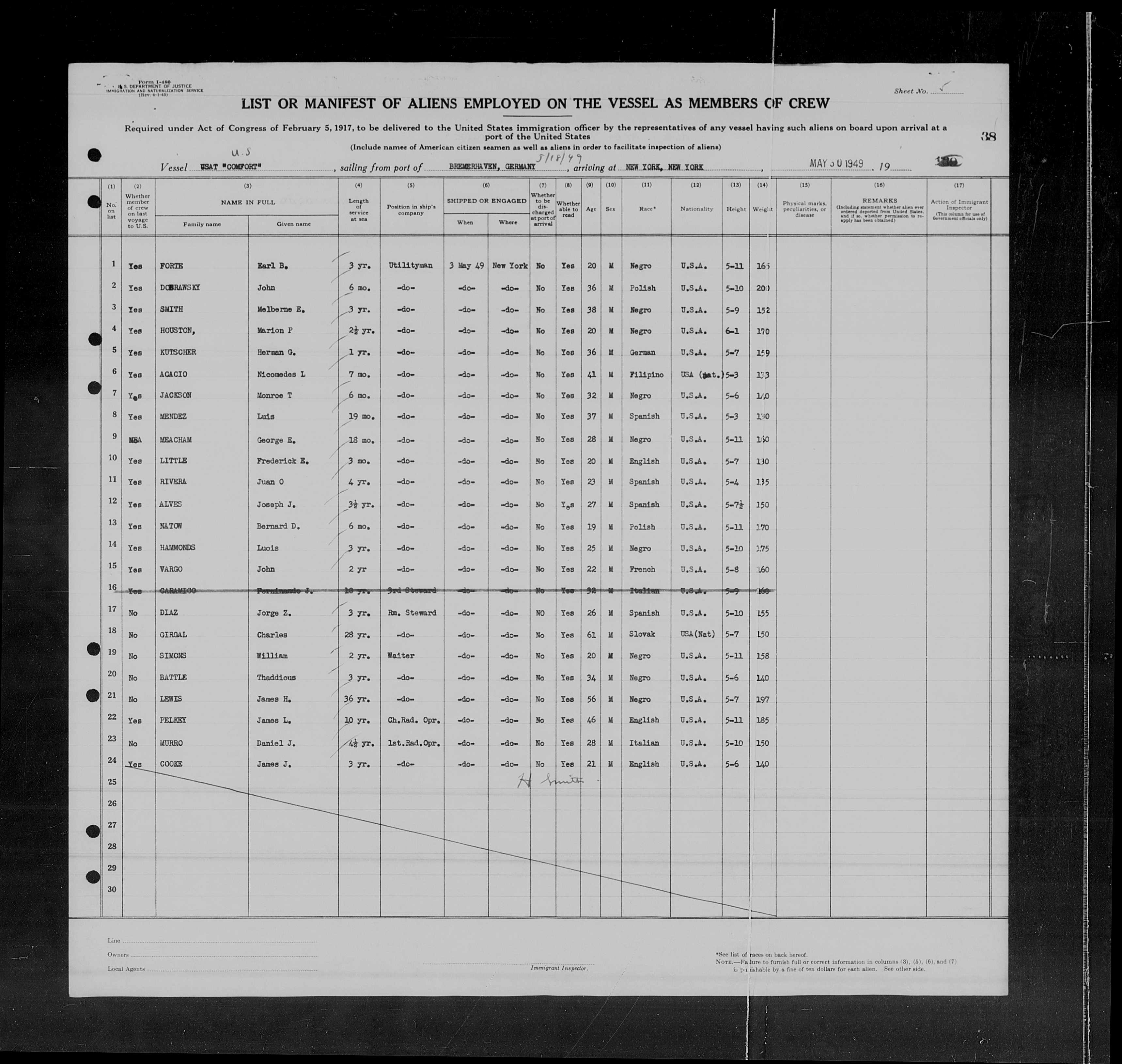The width and height of the screenshot is (1122, 1064).
Task: Click the position Ch.Rad. Opr.
Action: pyautogui.click(x=414, y=720)
